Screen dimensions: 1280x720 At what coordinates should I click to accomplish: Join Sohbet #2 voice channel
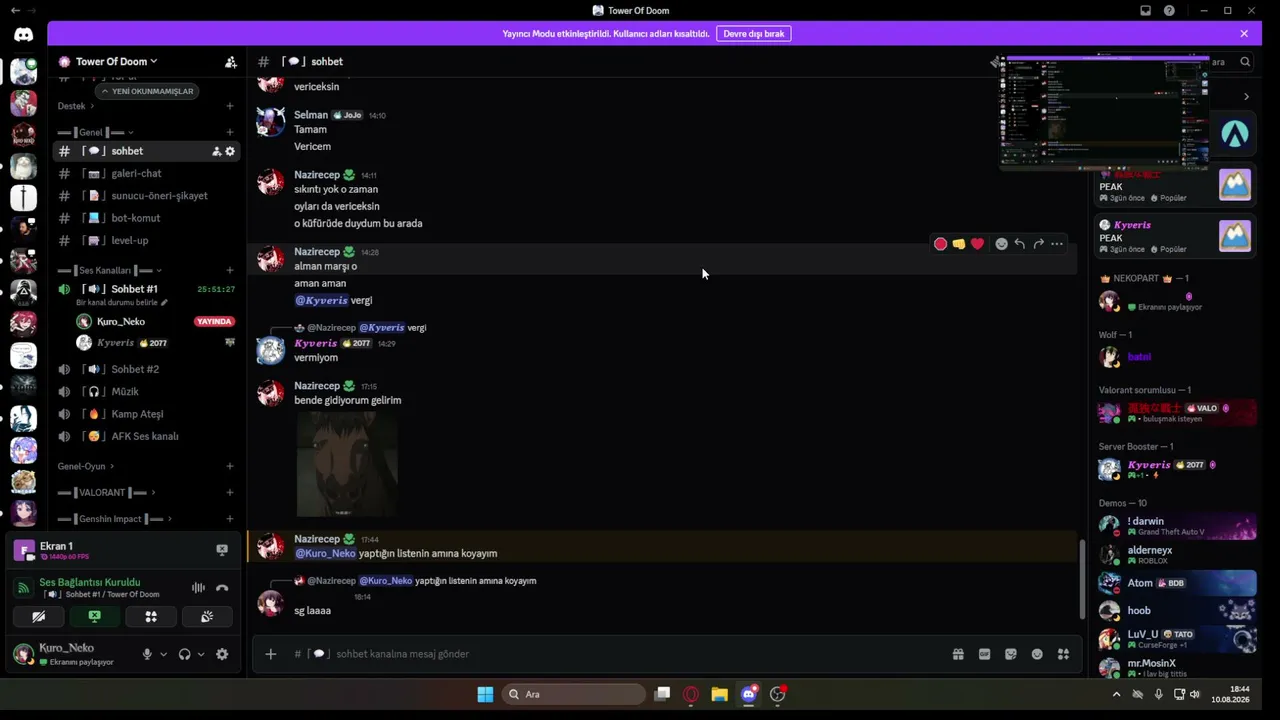pyautogui.click(x=146, y=369)
